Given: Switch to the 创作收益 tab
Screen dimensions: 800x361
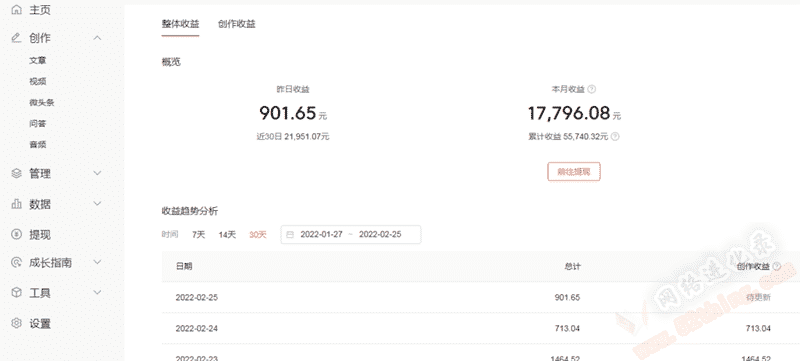Looking at the screenshot, I should click(236, 24).
